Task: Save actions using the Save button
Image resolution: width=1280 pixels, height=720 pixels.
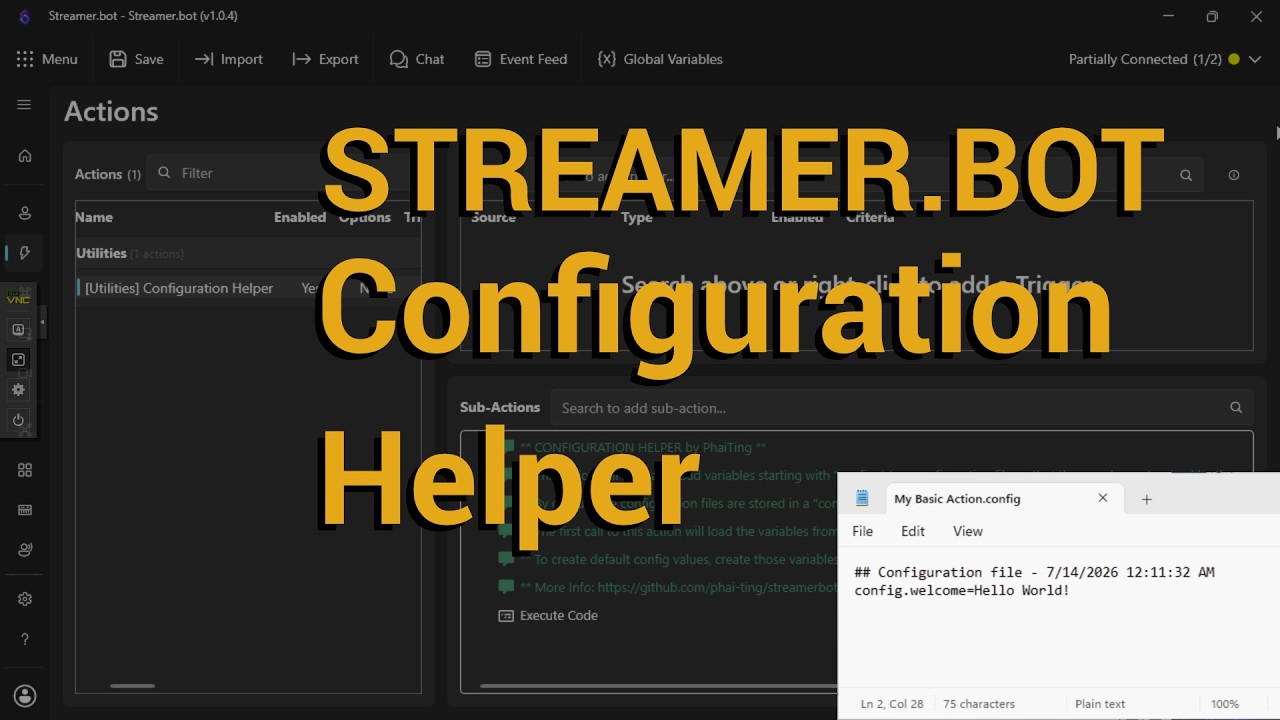Action: [136, 59]
